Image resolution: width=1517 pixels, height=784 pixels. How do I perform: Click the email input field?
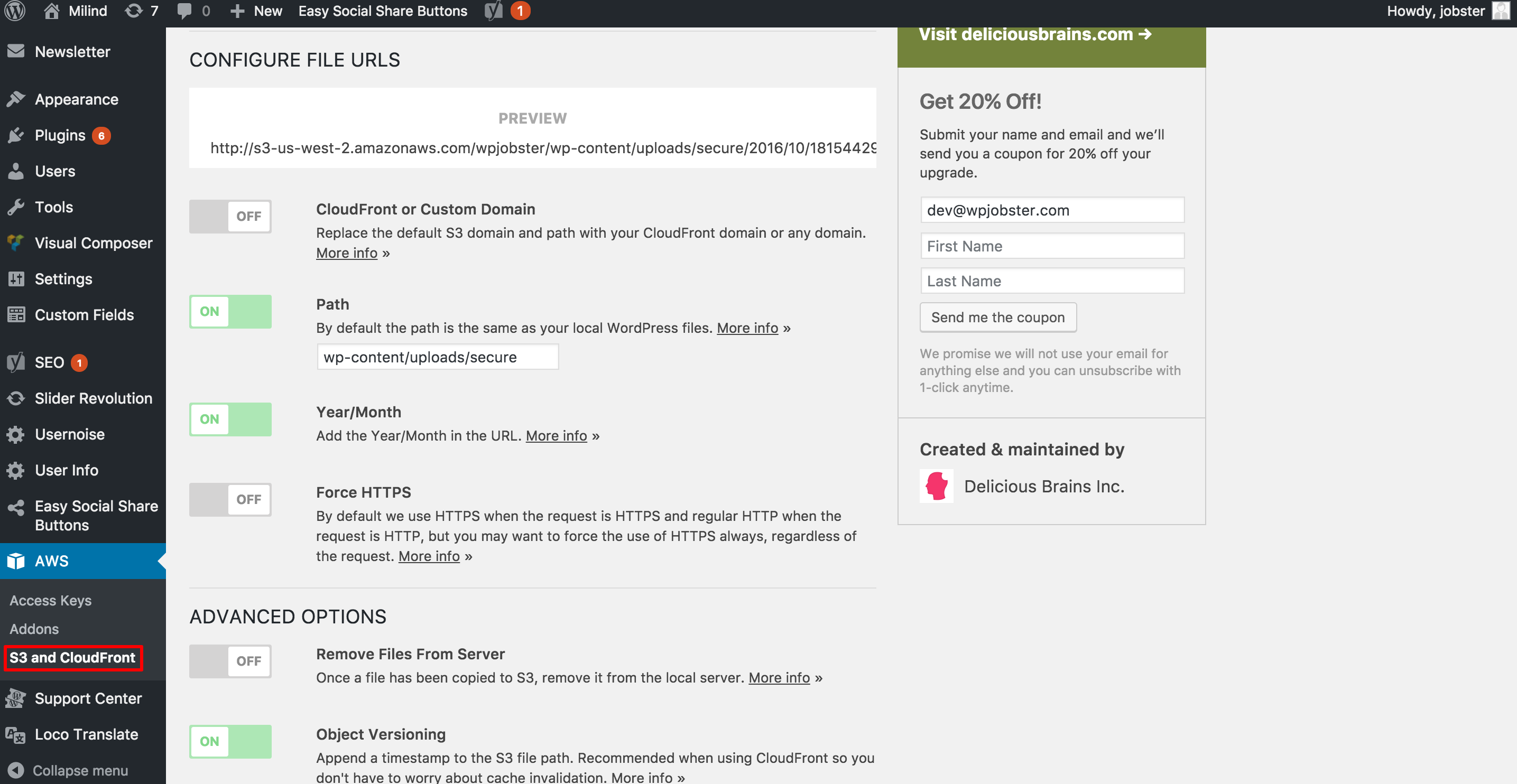point(1052,210)
